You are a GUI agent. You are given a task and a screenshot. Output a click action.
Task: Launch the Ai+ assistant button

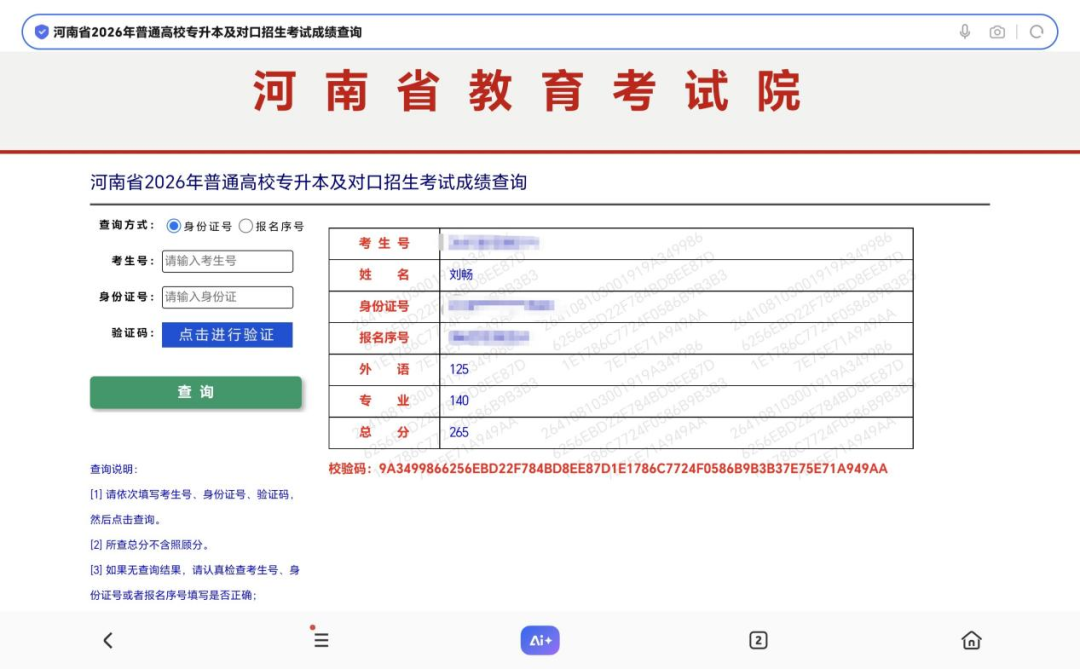click(x=540, y=640)
